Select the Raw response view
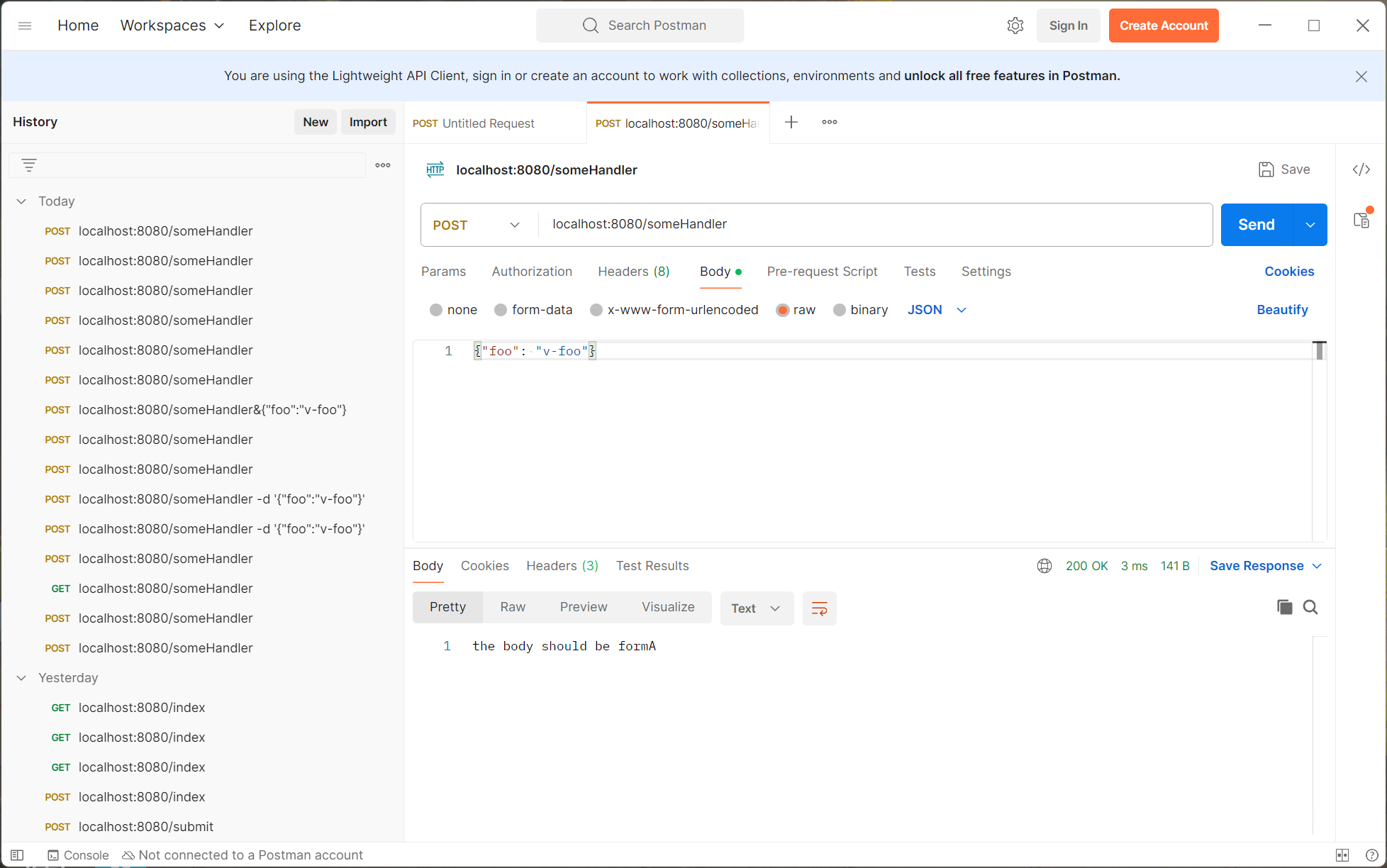1387x868 pixels. [x=513, y=607]
